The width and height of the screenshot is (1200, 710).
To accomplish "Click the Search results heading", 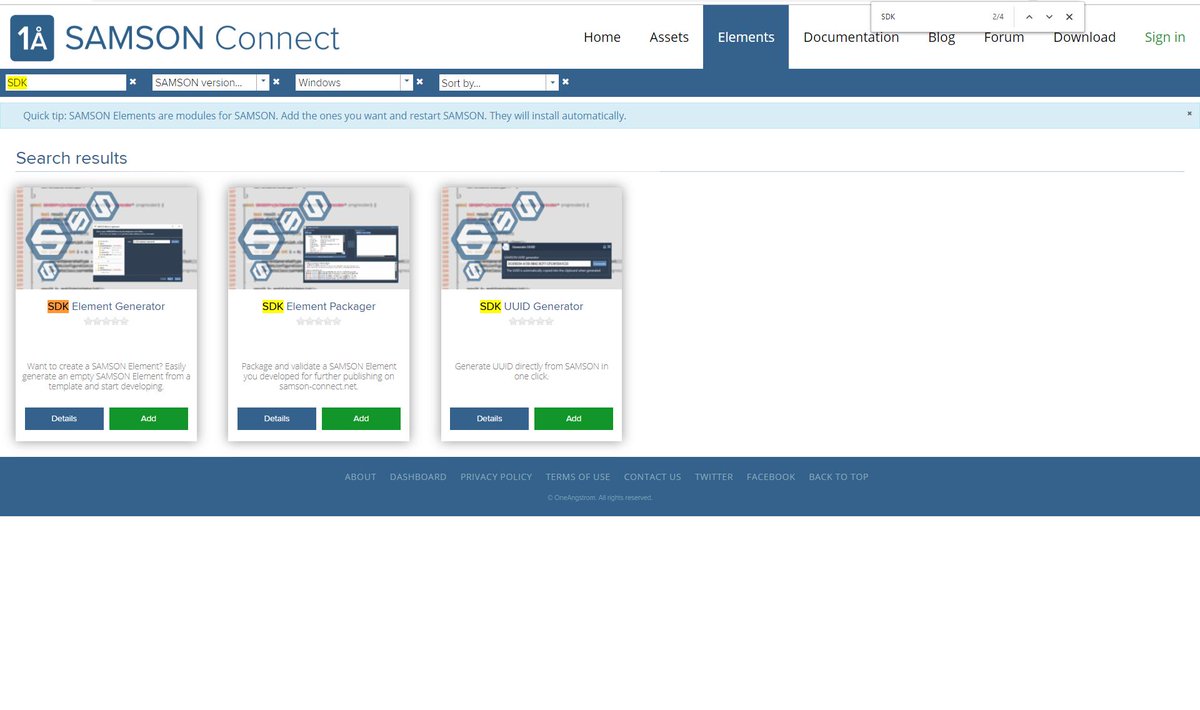I will (x=72, y=158).
